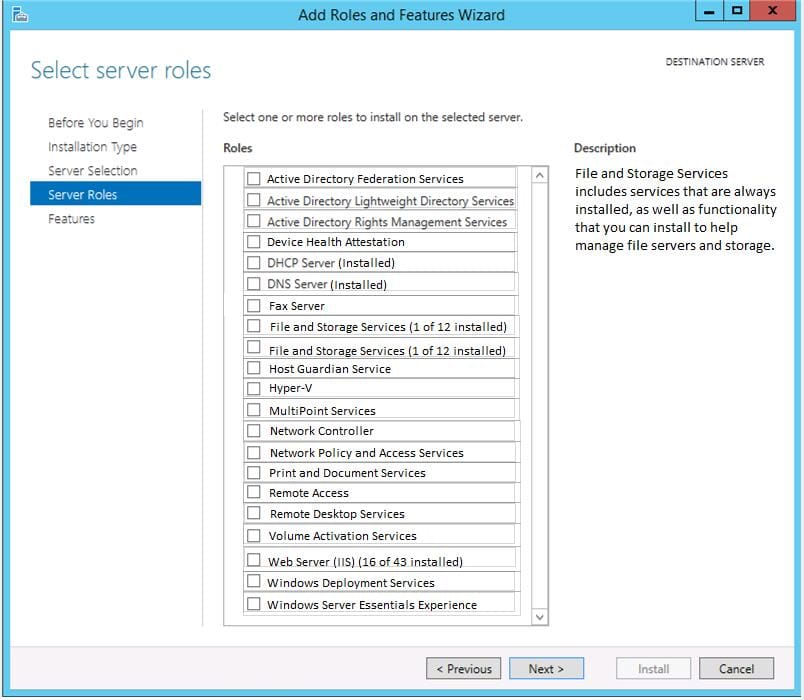Select Windows Deployment Services checkbox
This screenshot has width=804, height=700.
click(x=253, y=581)
